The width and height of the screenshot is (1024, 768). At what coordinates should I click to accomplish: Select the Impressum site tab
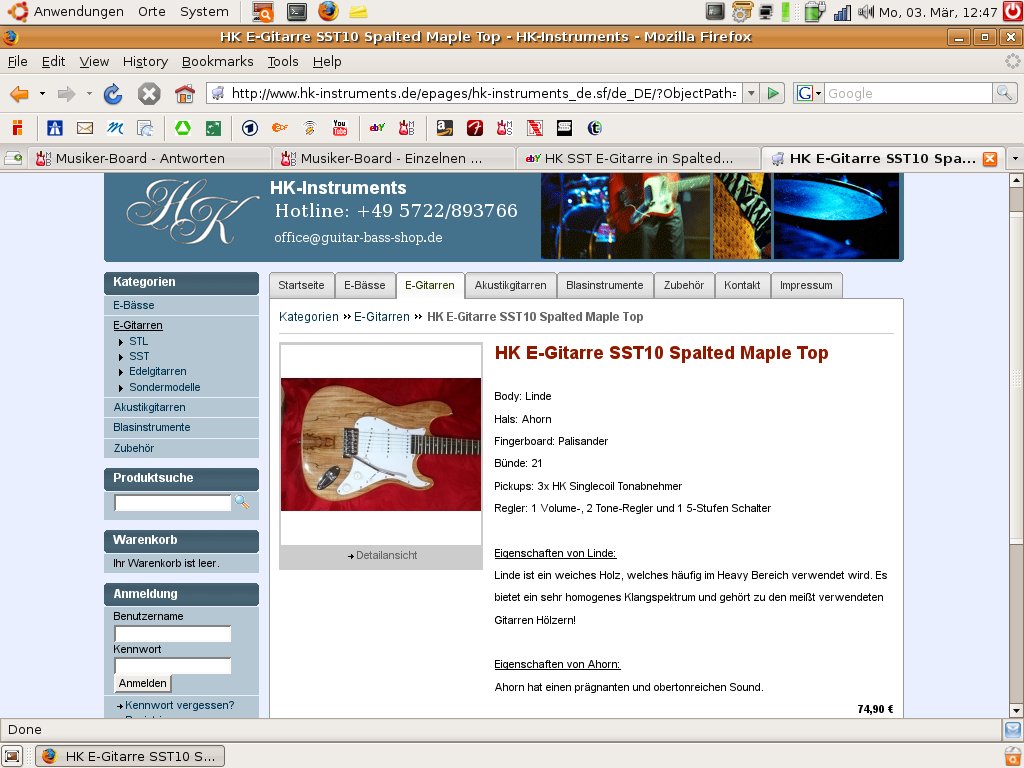[x=806, y=285]
